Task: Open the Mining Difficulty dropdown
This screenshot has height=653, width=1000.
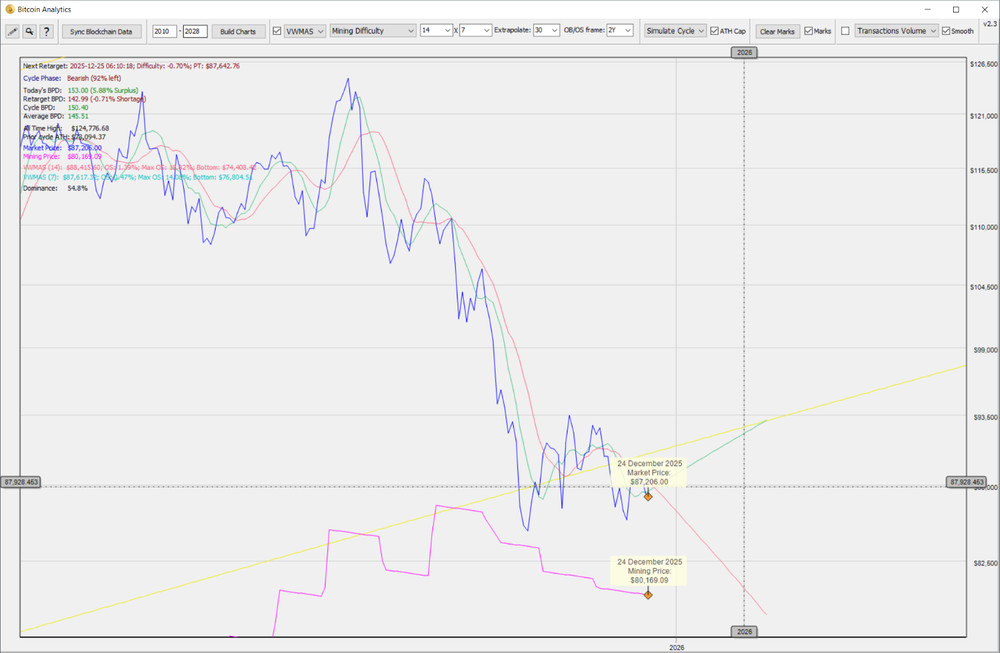Action: [x=372, y=31]
